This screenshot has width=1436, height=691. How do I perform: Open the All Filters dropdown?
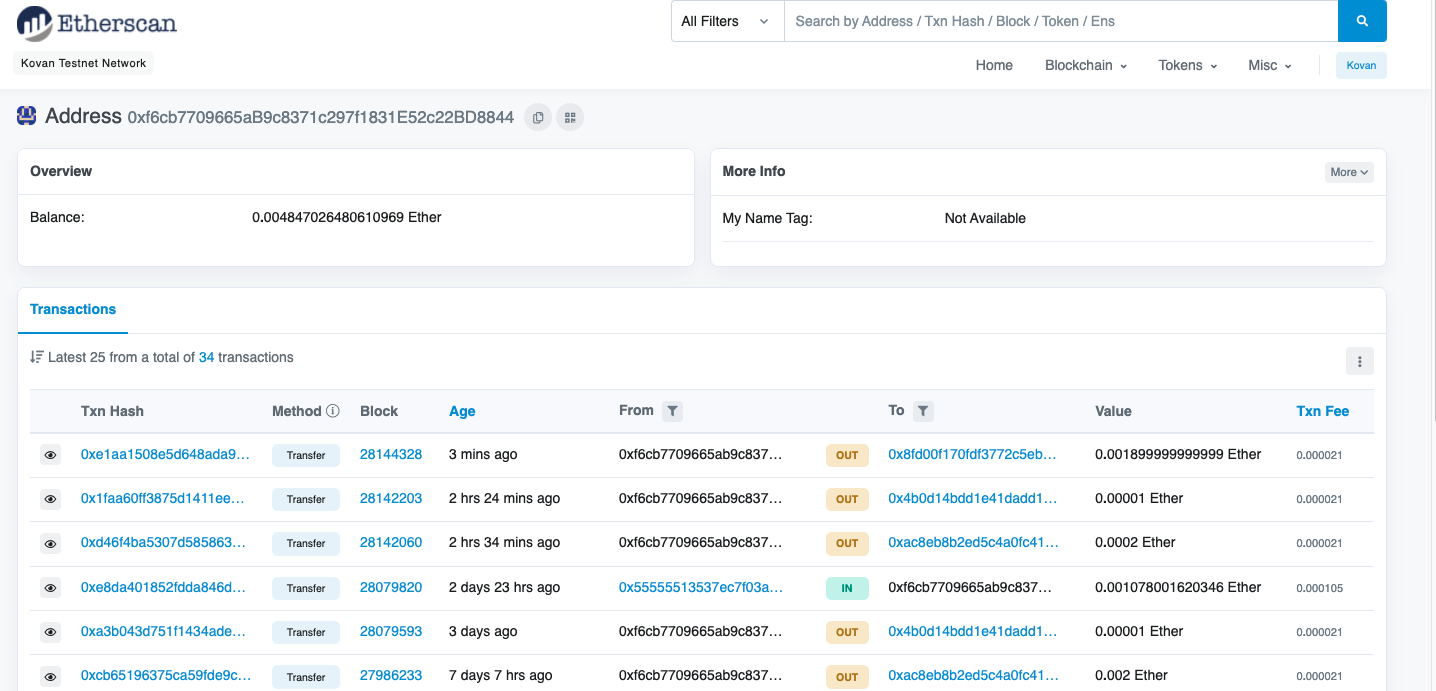point(727,21)
